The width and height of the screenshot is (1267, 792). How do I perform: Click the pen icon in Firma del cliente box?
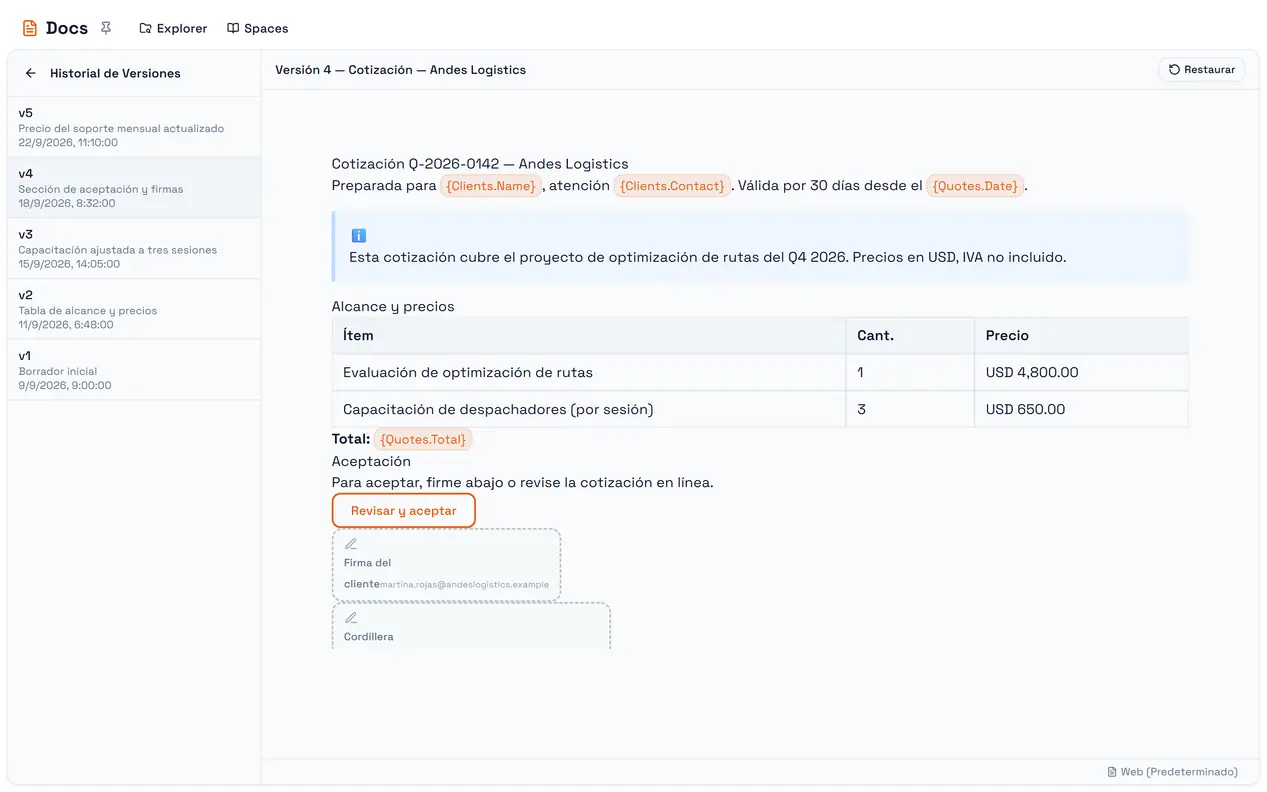[x=351, y=544]
